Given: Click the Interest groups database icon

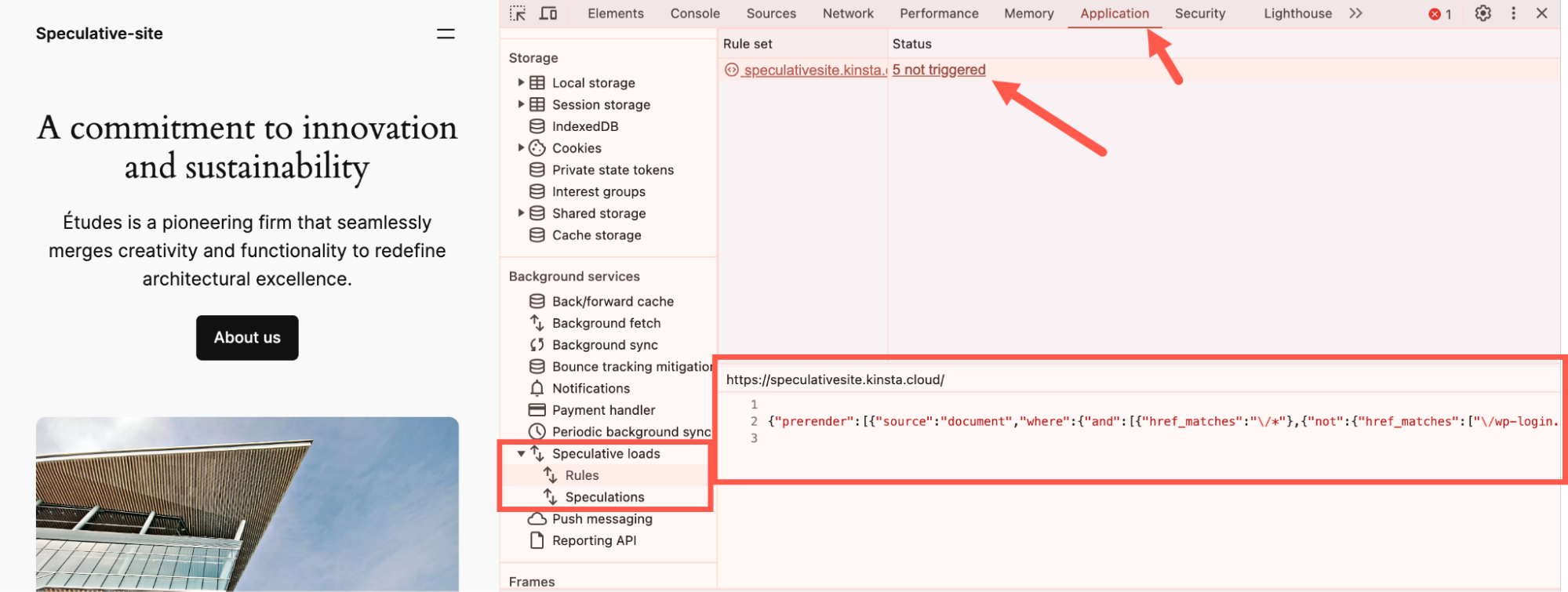Looking at the screenshot, I should point(537,191).
